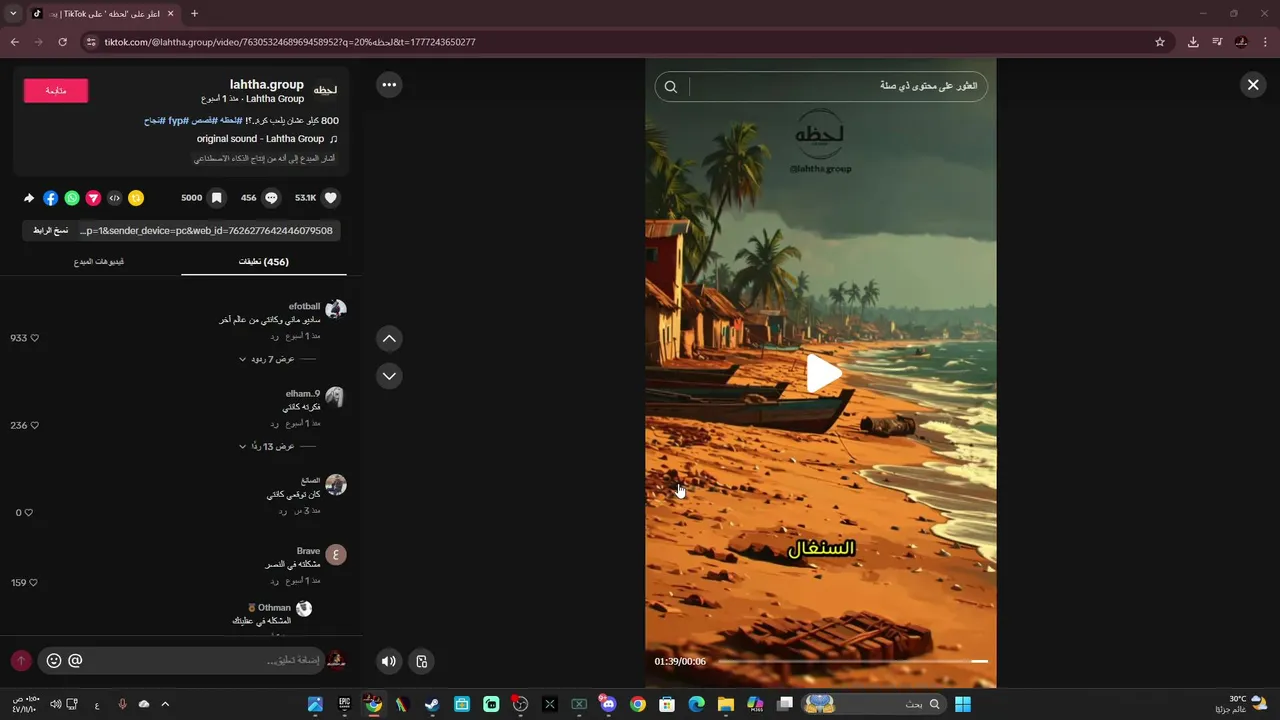Screen dimensions: 1280x720
Task: Open the lahtha.group profile name
Action: click(267, 84)
